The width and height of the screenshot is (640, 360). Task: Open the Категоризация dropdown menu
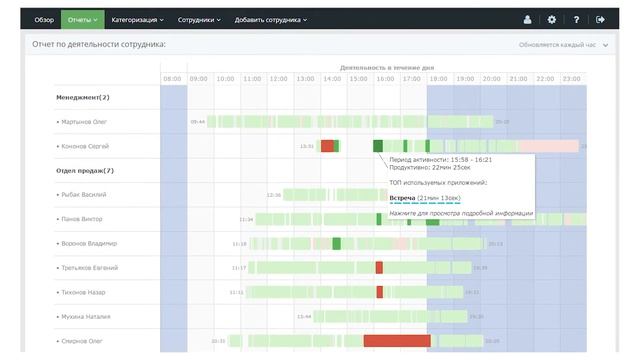pyautogui.click(x=137, y=20)
